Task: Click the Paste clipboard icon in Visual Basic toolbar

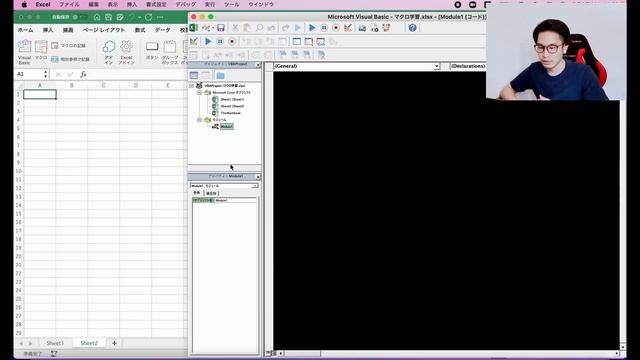Action: click(x=247, y=28)
